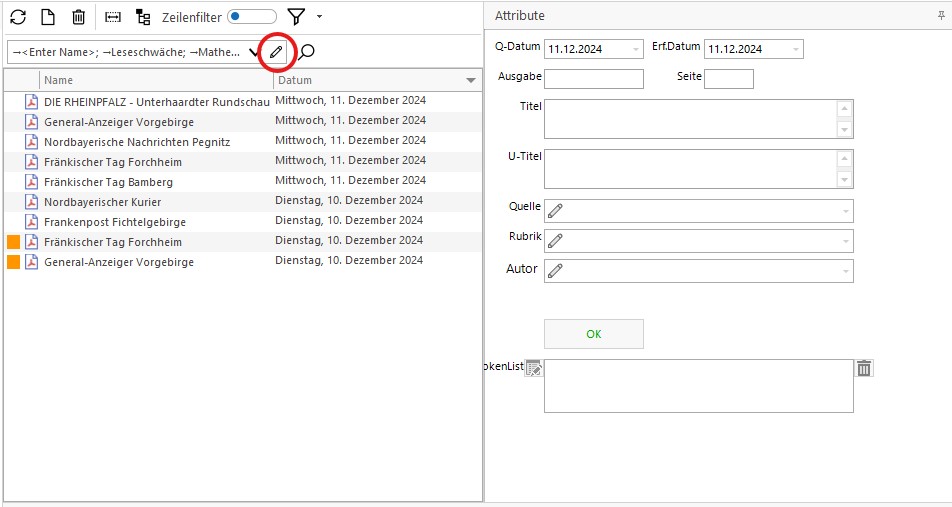Toggle the Zeilenfilter switch

(x=251, y=17)
